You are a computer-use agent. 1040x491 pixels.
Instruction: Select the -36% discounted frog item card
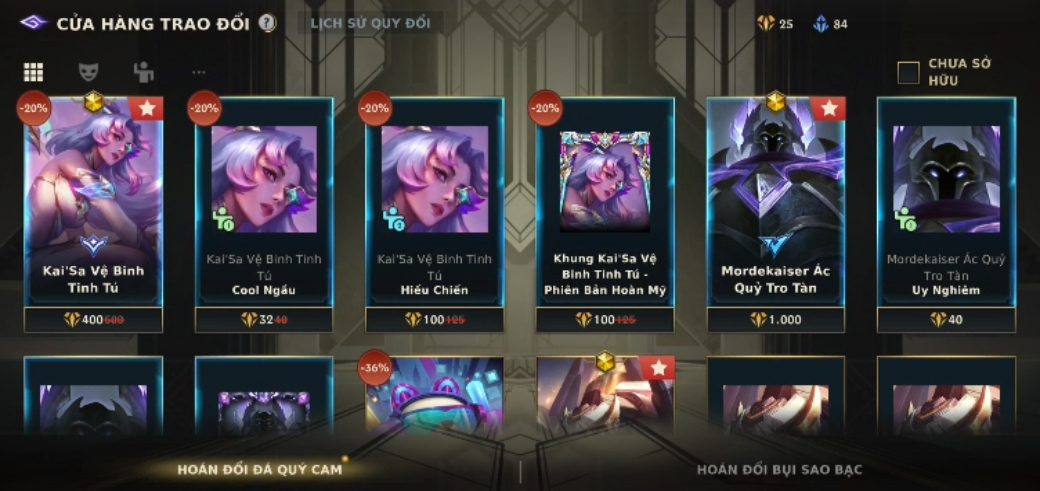(434, 396)
